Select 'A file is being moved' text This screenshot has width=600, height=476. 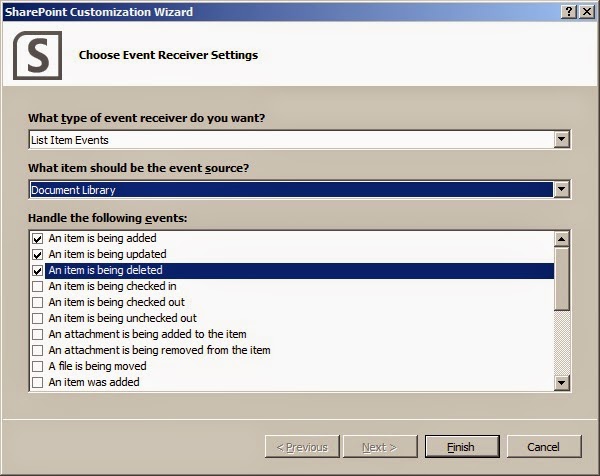pos(97,366)
